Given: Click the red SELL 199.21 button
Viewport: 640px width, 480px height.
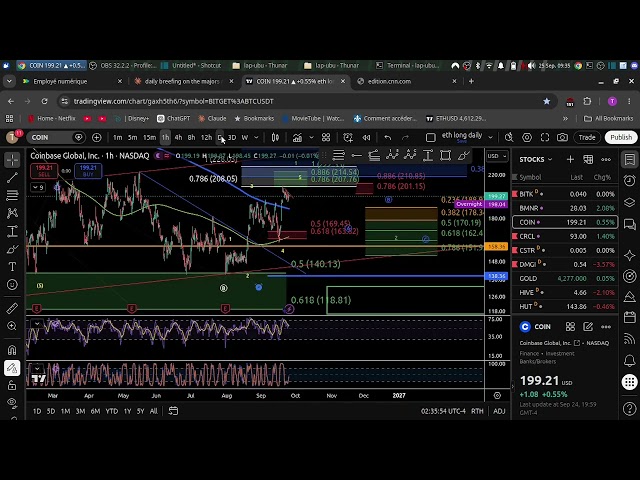Looking at the screenshot, I should click(44, 171).
